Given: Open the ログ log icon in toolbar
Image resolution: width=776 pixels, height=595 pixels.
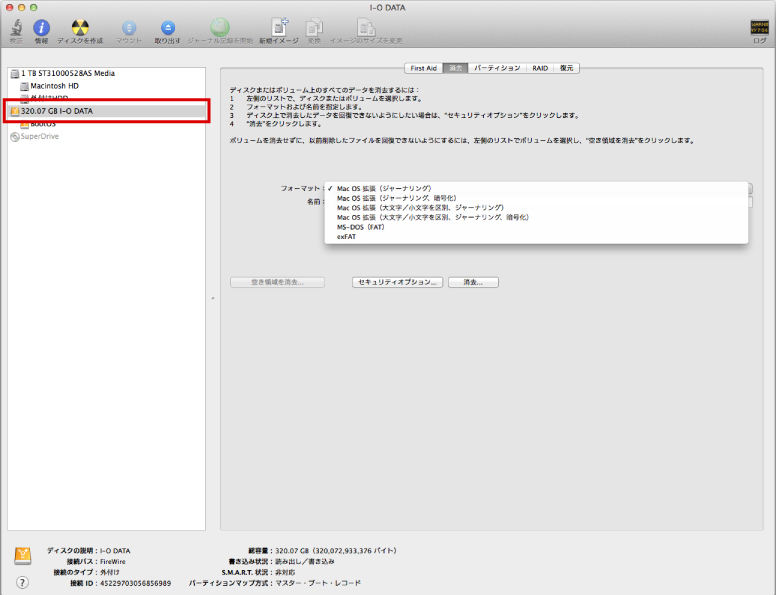Looking at the screenshot, I should pos(760,28).
